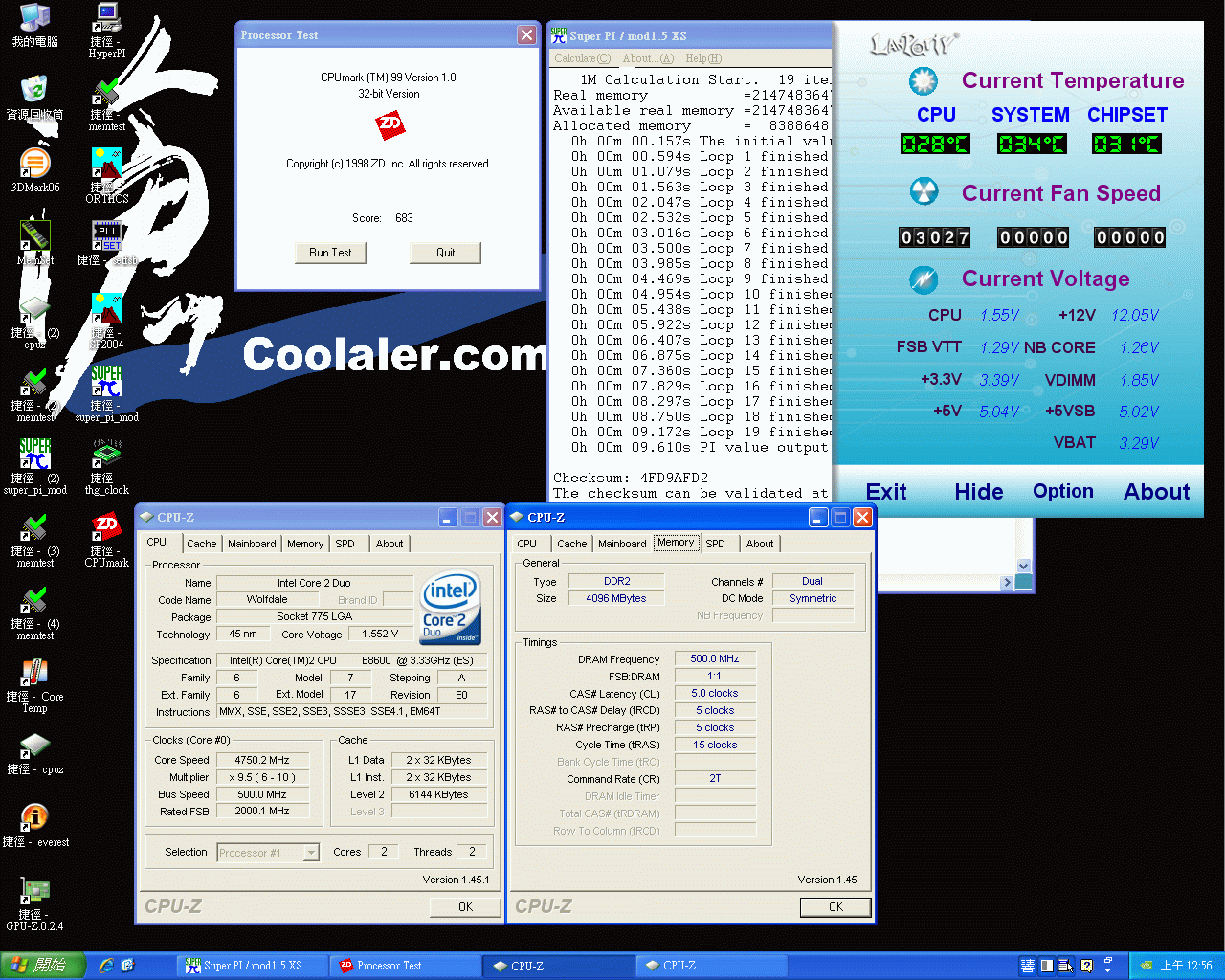Select the HyperPI shortcut icon

pos(107,17)
